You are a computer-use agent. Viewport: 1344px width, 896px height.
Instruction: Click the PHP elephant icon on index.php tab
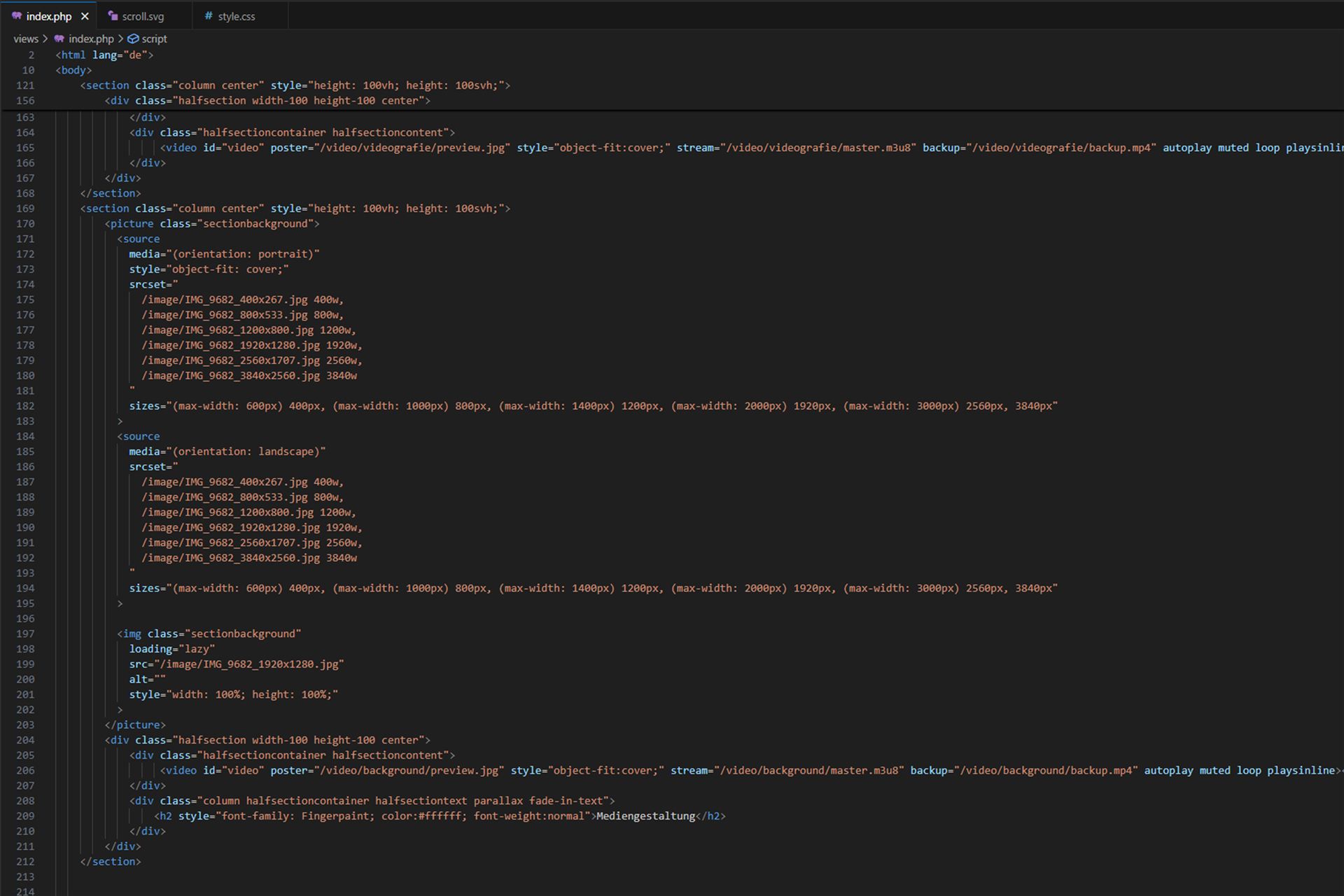pos(17,15)
